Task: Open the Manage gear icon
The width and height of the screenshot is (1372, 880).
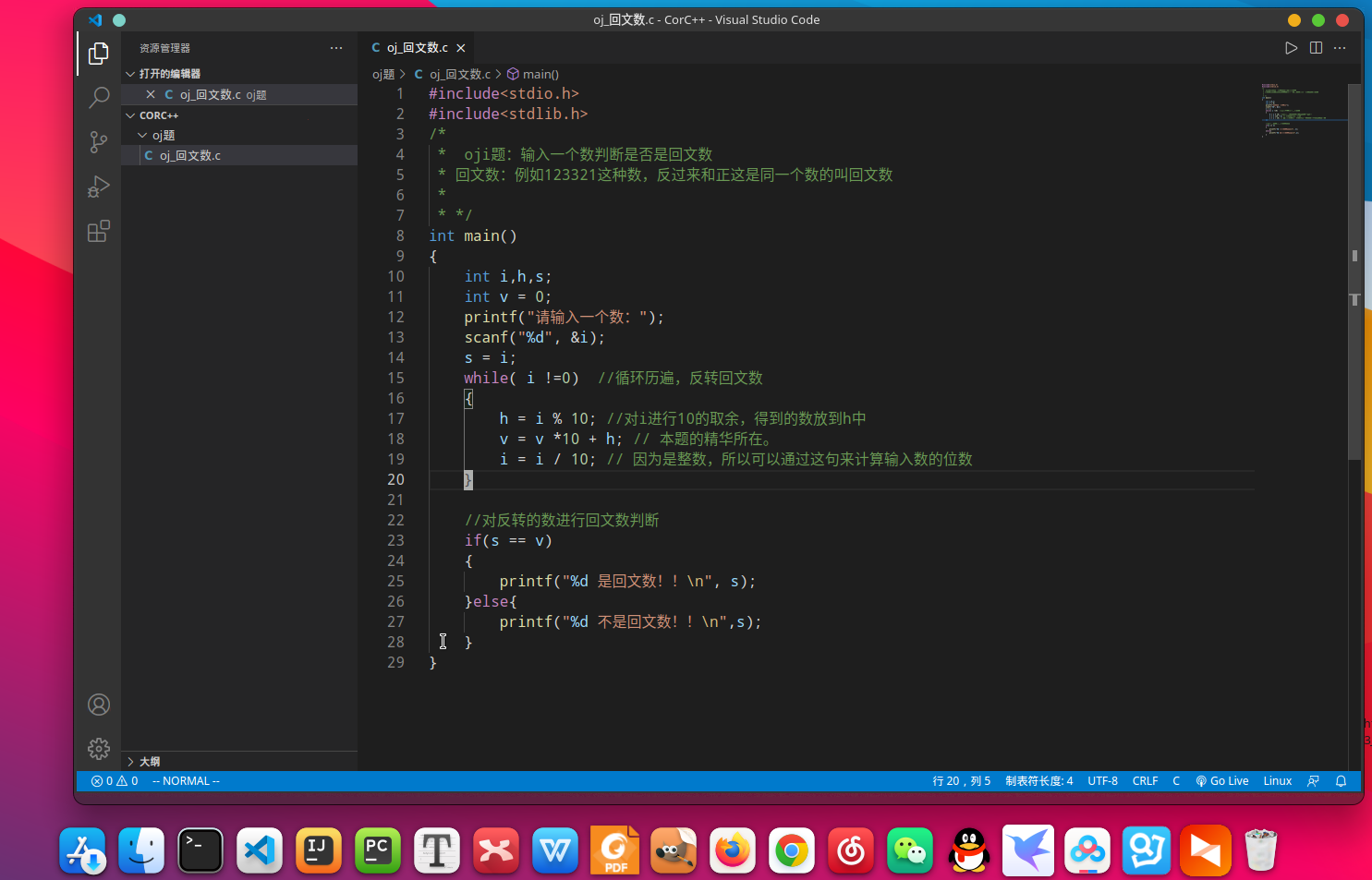Action: 99,748
